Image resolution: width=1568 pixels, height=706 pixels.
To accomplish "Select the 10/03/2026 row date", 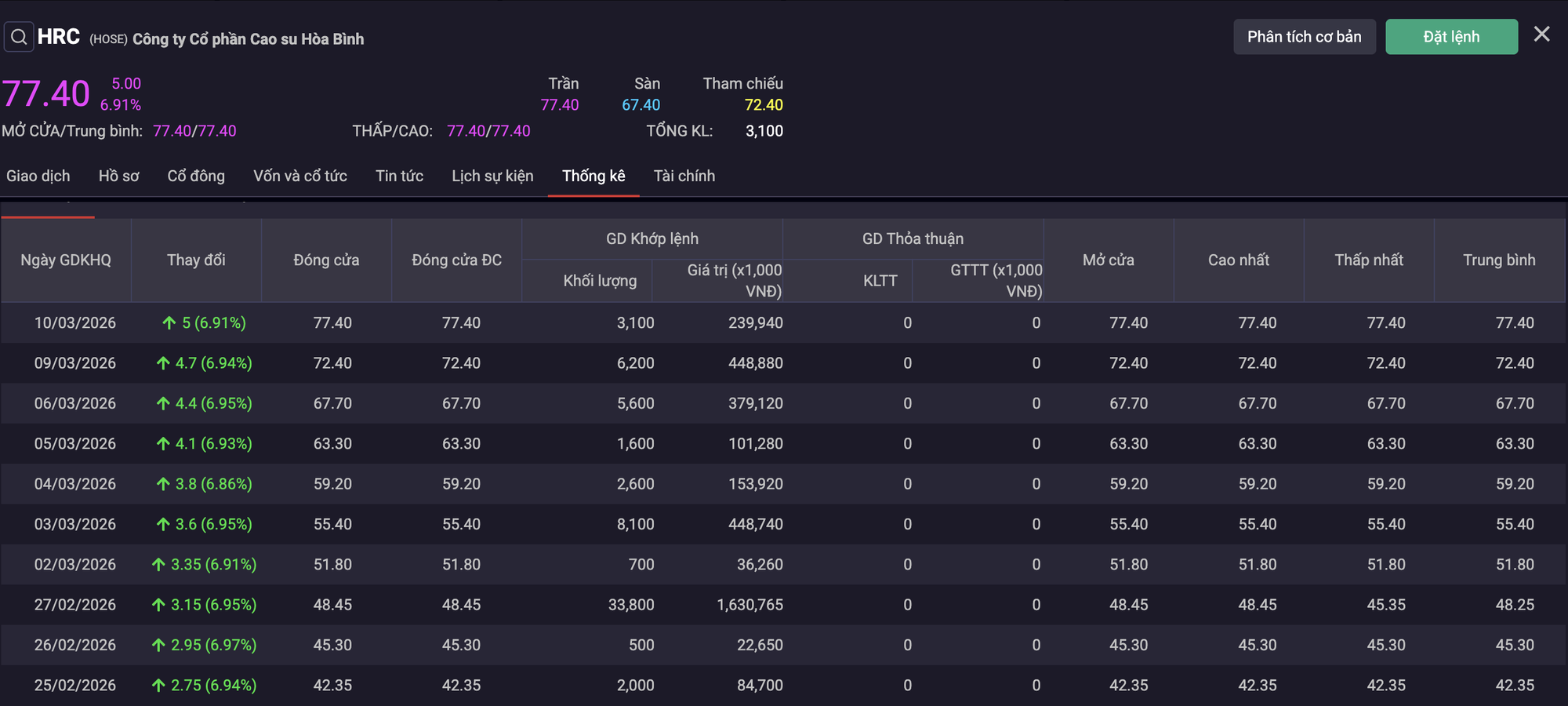I will click(x=74, y=322).
